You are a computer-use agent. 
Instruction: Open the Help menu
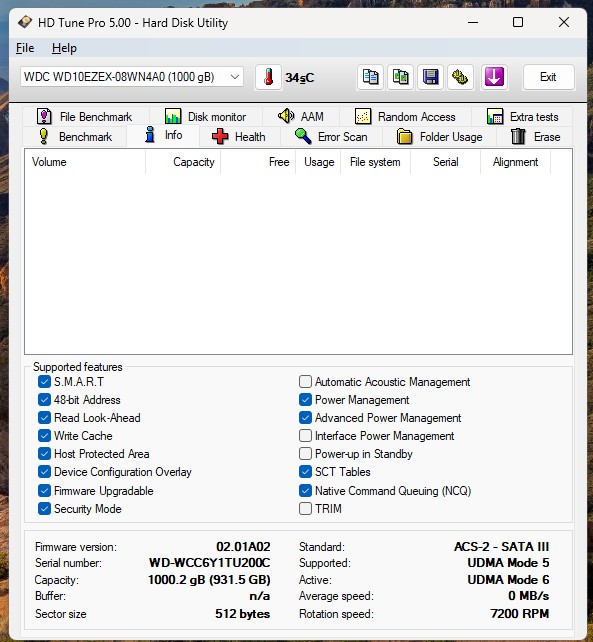tap(64, 48)
